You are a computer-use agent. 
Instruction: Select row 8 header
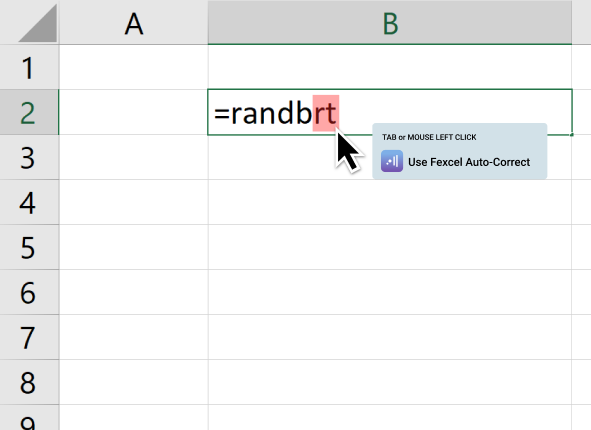click(29, 382)
